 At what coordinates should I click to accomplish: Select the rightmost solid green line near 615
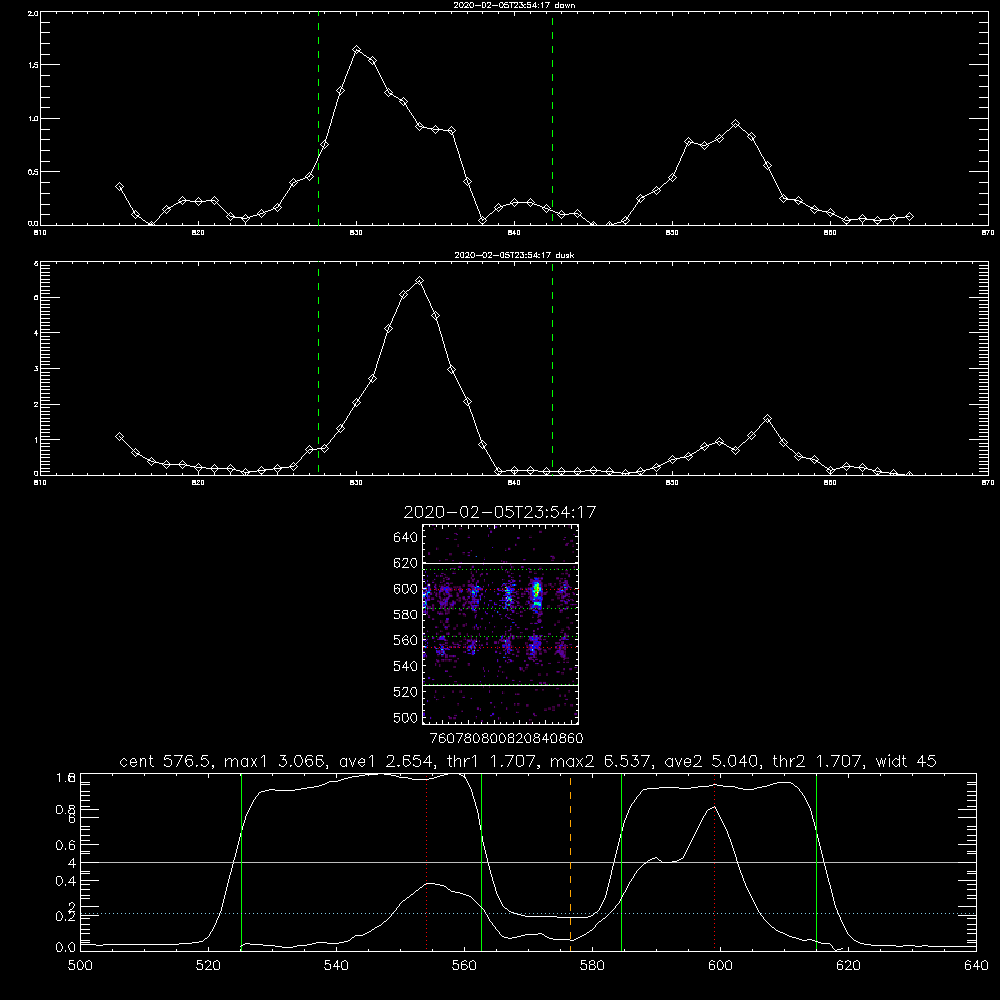(816, 861)
